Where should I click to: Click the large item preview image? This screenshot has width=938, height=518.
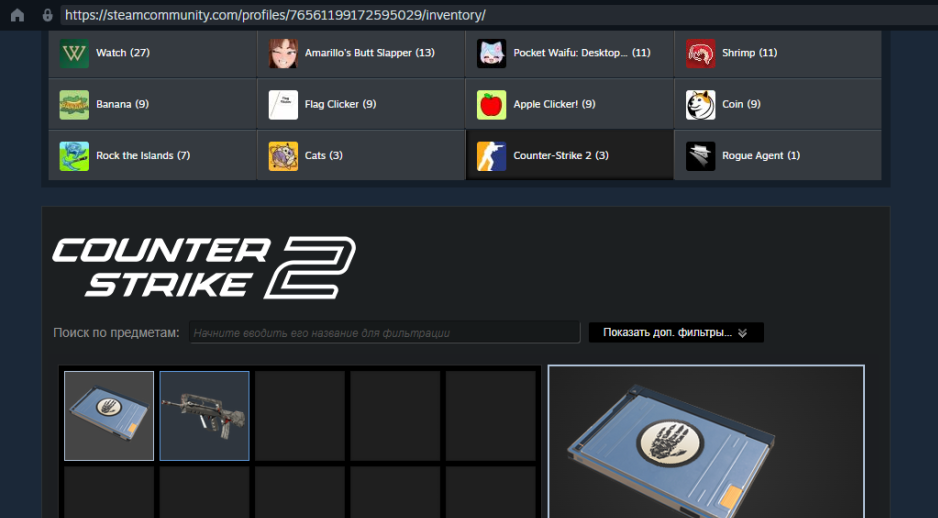706,441
